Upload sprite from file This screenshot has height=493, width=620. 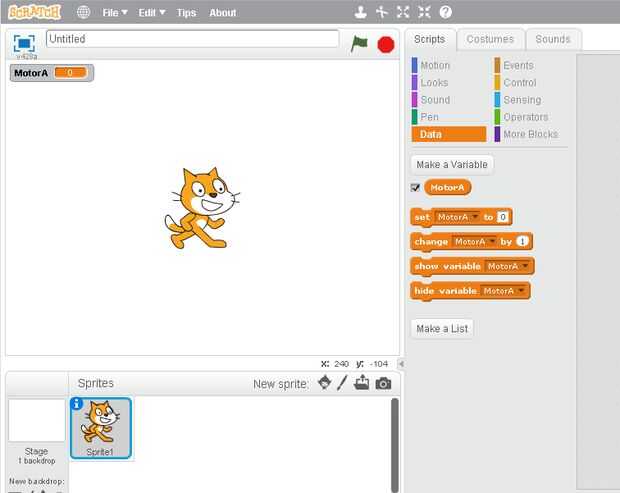[361, 383]
